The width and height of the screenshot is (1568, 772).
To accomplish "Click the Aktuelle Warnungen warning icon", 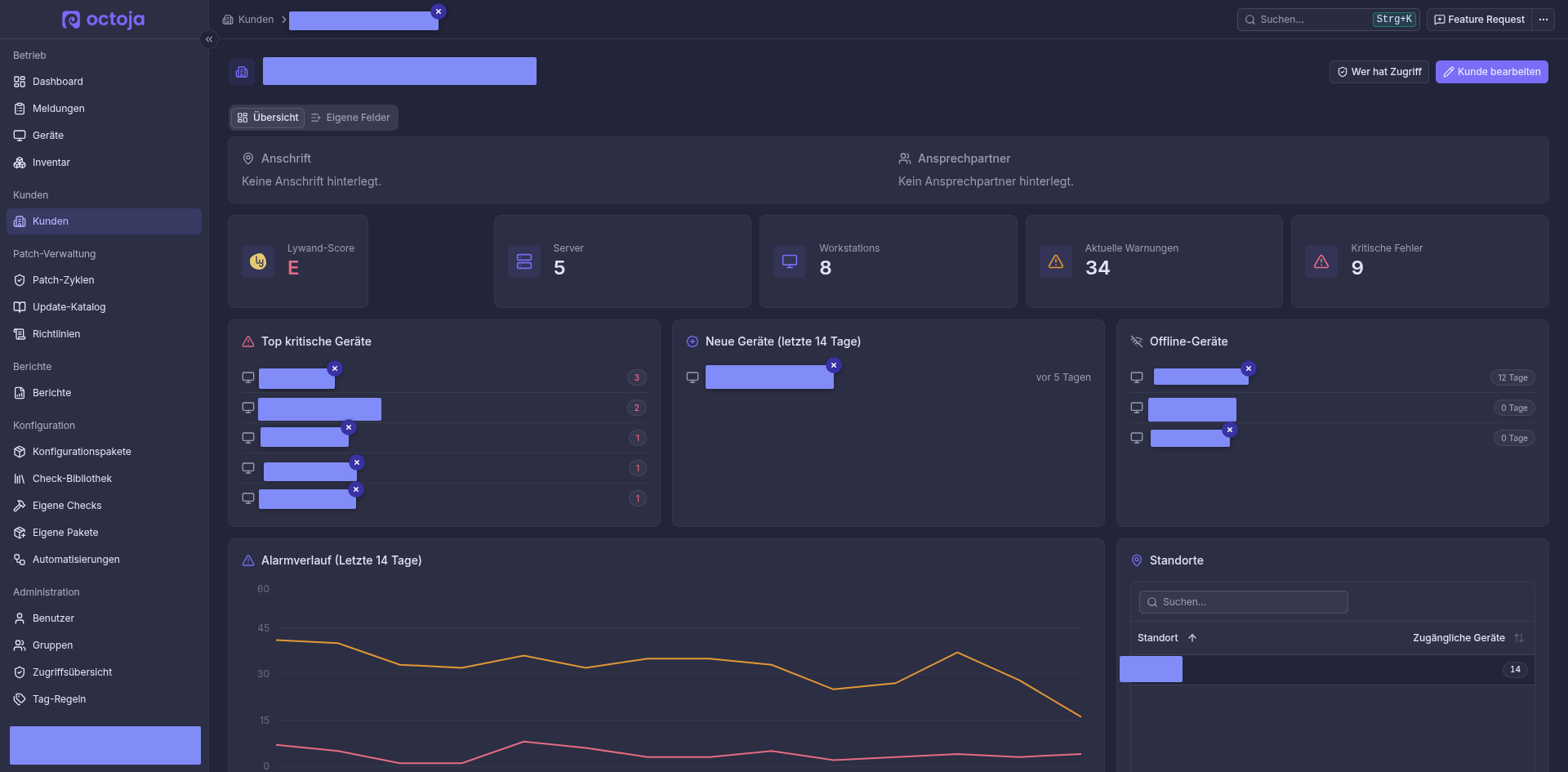I will click(1056, 261).
